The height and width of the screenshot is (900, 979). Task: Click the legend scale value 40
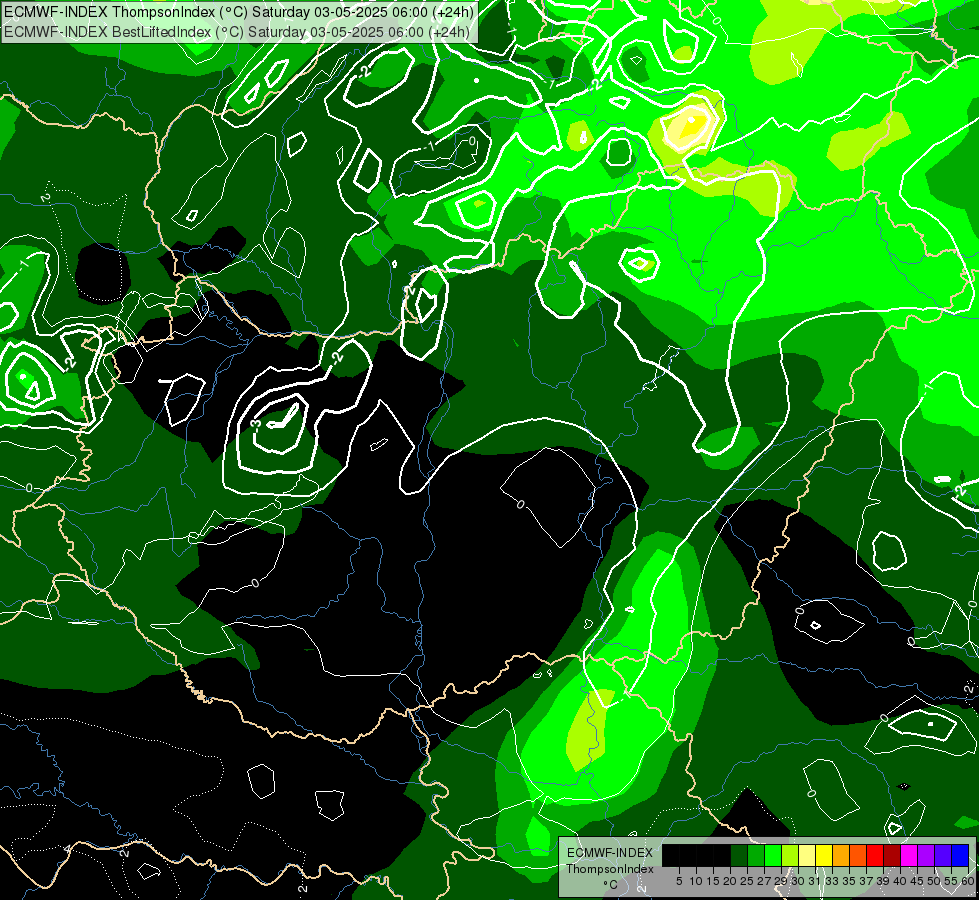pos(900,881)
